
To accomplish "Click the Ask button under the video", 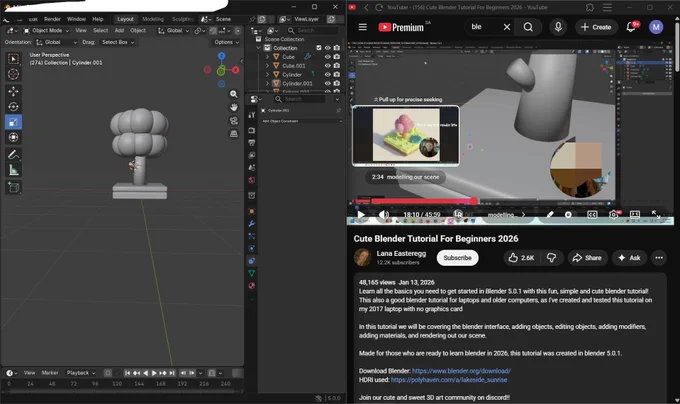I will click(629, 258).
